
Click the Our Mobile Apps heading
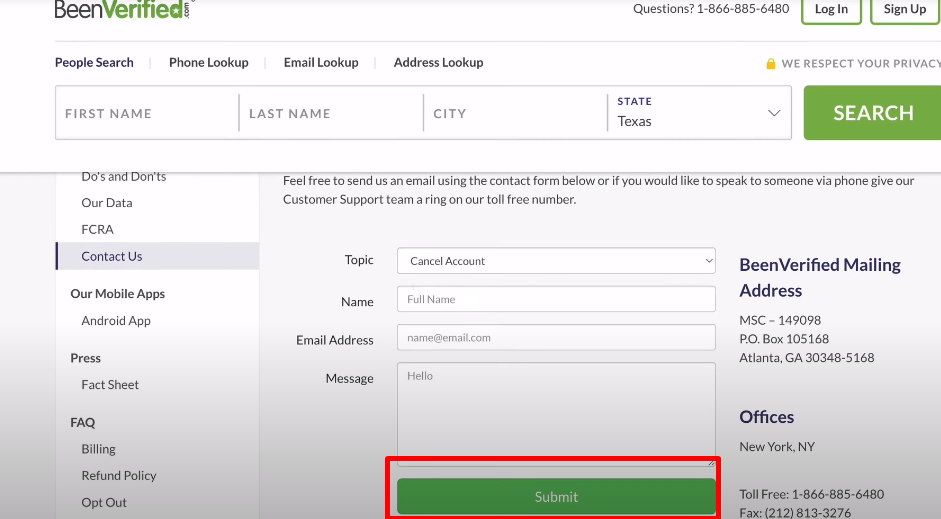point(118,293)
